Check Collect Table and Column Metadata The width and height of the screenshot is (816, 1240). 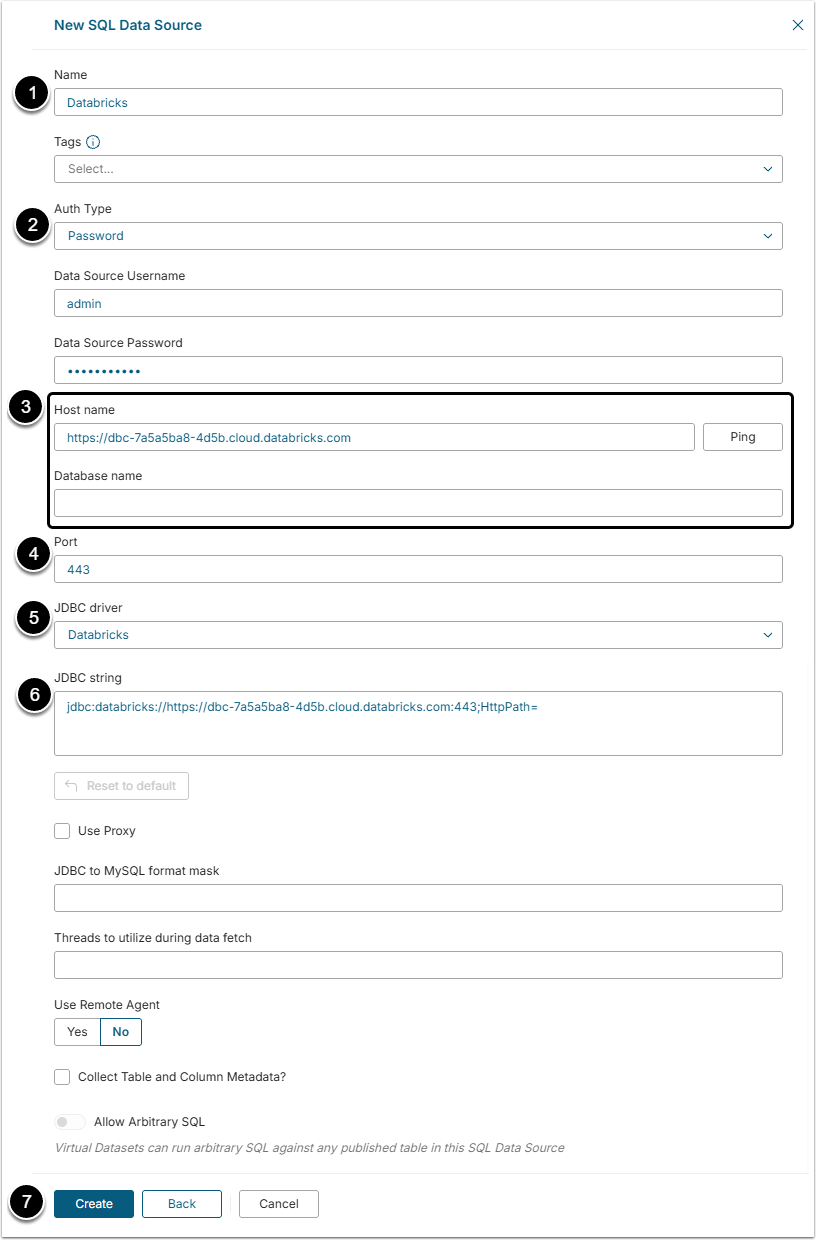pos(62,1077)
